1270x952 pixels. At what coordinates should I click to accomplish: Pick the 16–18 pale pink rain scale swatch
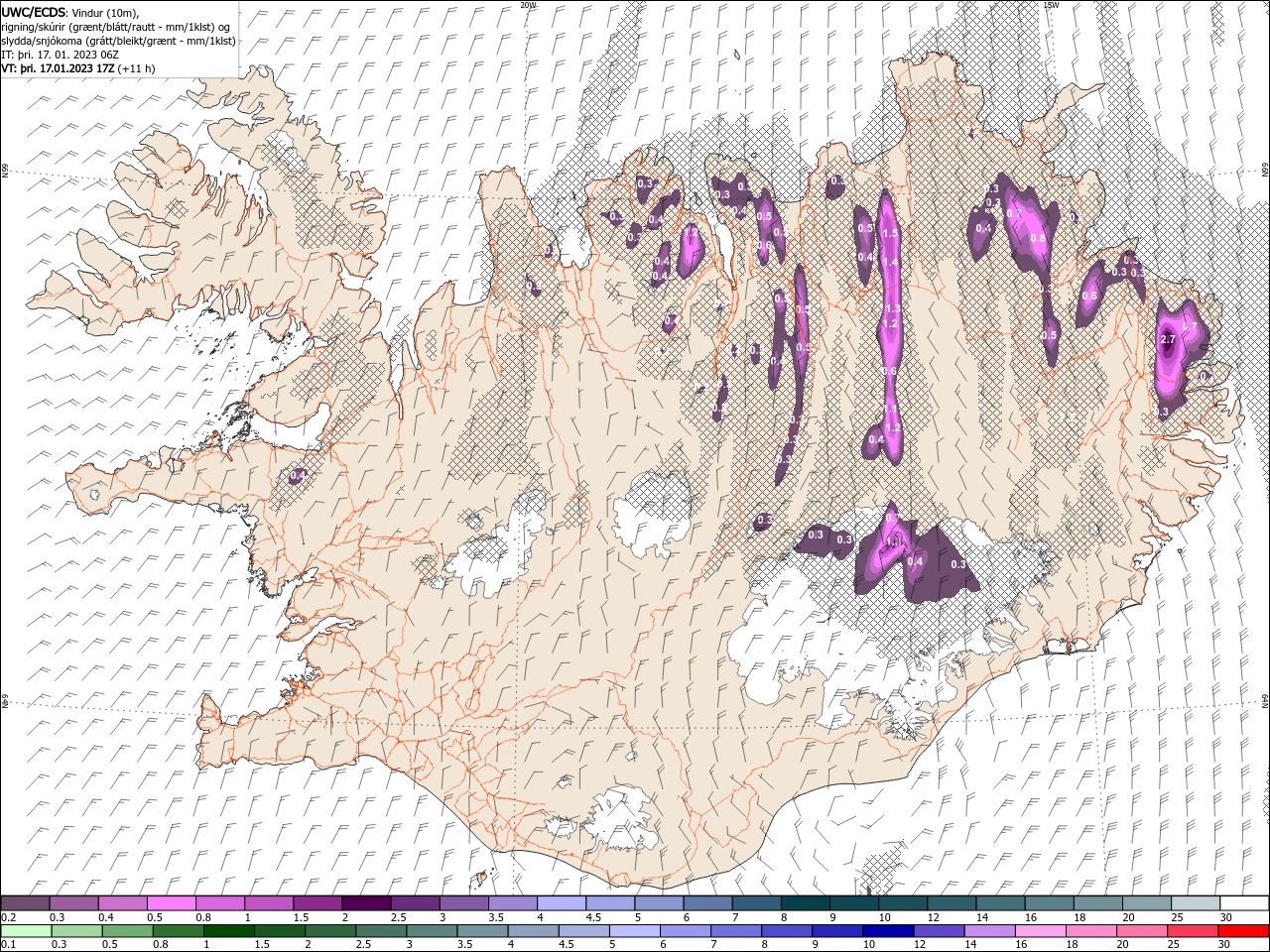1039,931
